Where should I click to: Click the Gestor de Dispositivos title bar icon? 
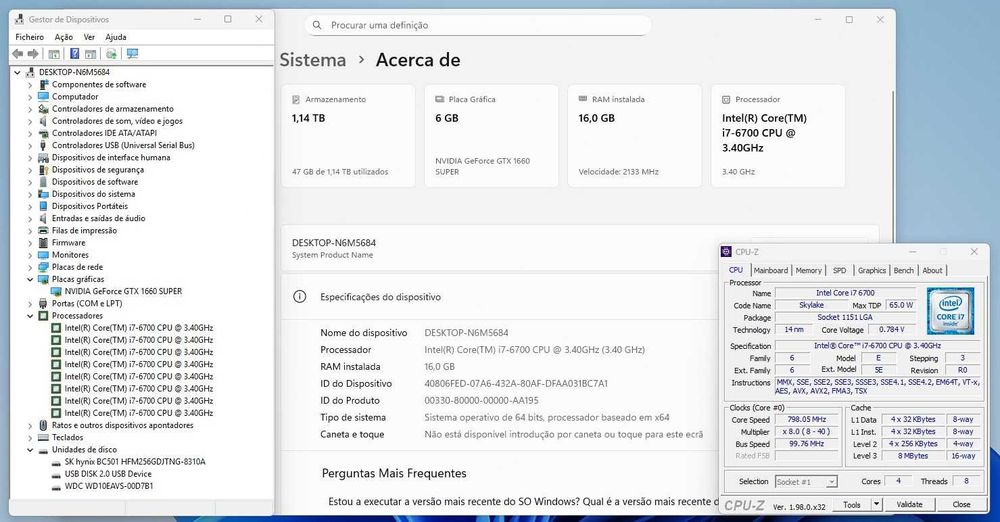click(x=19, y=19)
